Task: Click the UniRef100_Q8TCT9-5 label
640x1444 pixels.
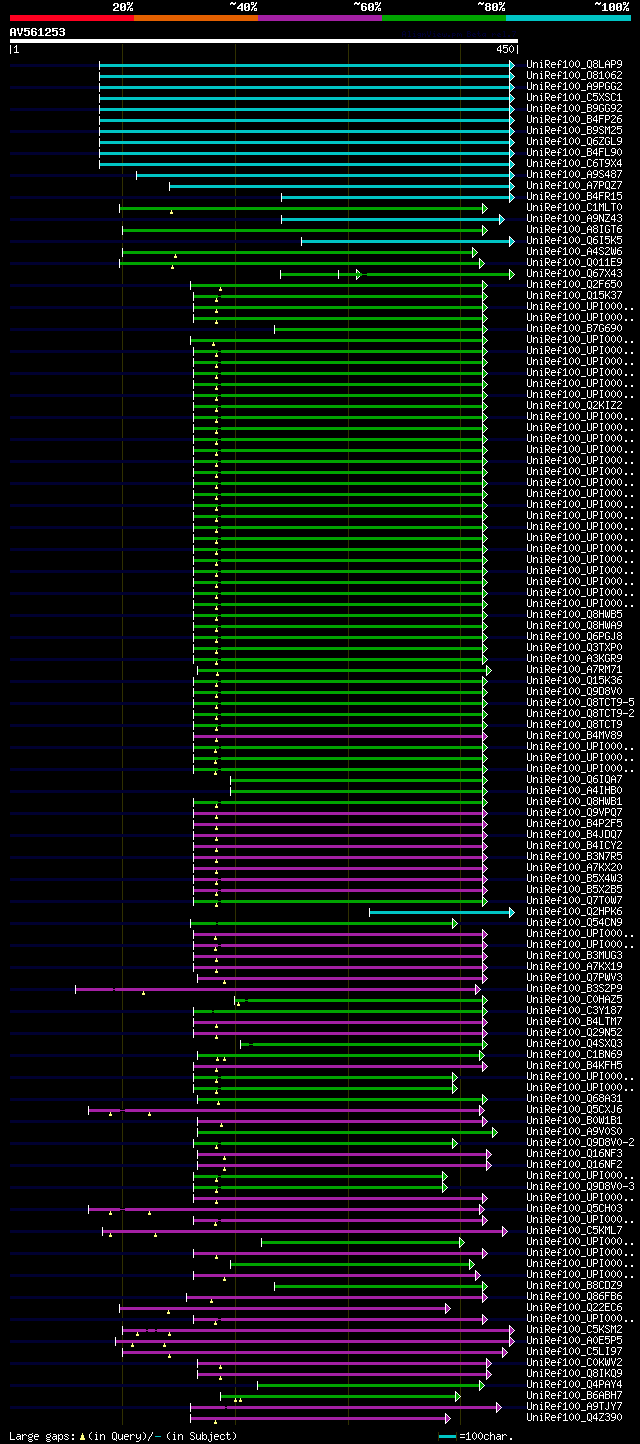Action: (580, 703)
